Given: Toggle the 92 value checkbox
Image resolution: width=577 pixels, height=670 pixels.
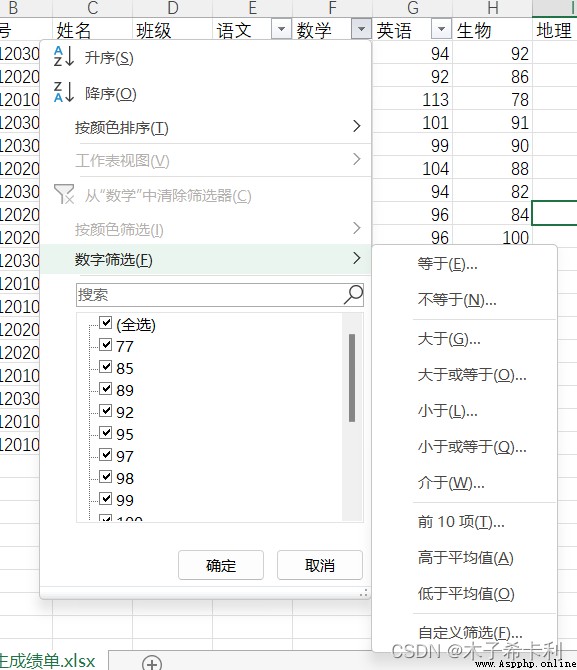Looking at the screenshot, I should click(x=106, y=411).
